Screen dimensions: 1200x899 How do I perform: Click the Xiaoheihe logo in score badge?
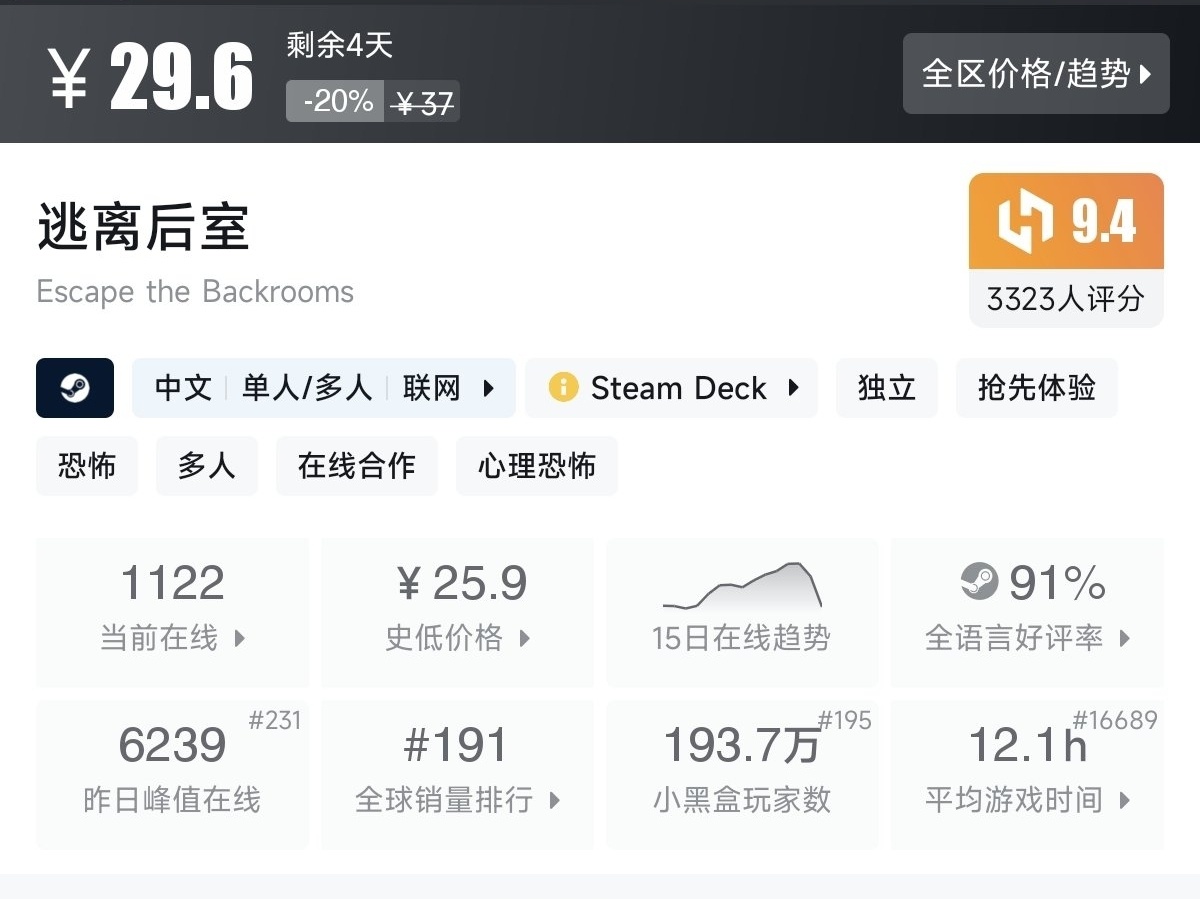1025,221
